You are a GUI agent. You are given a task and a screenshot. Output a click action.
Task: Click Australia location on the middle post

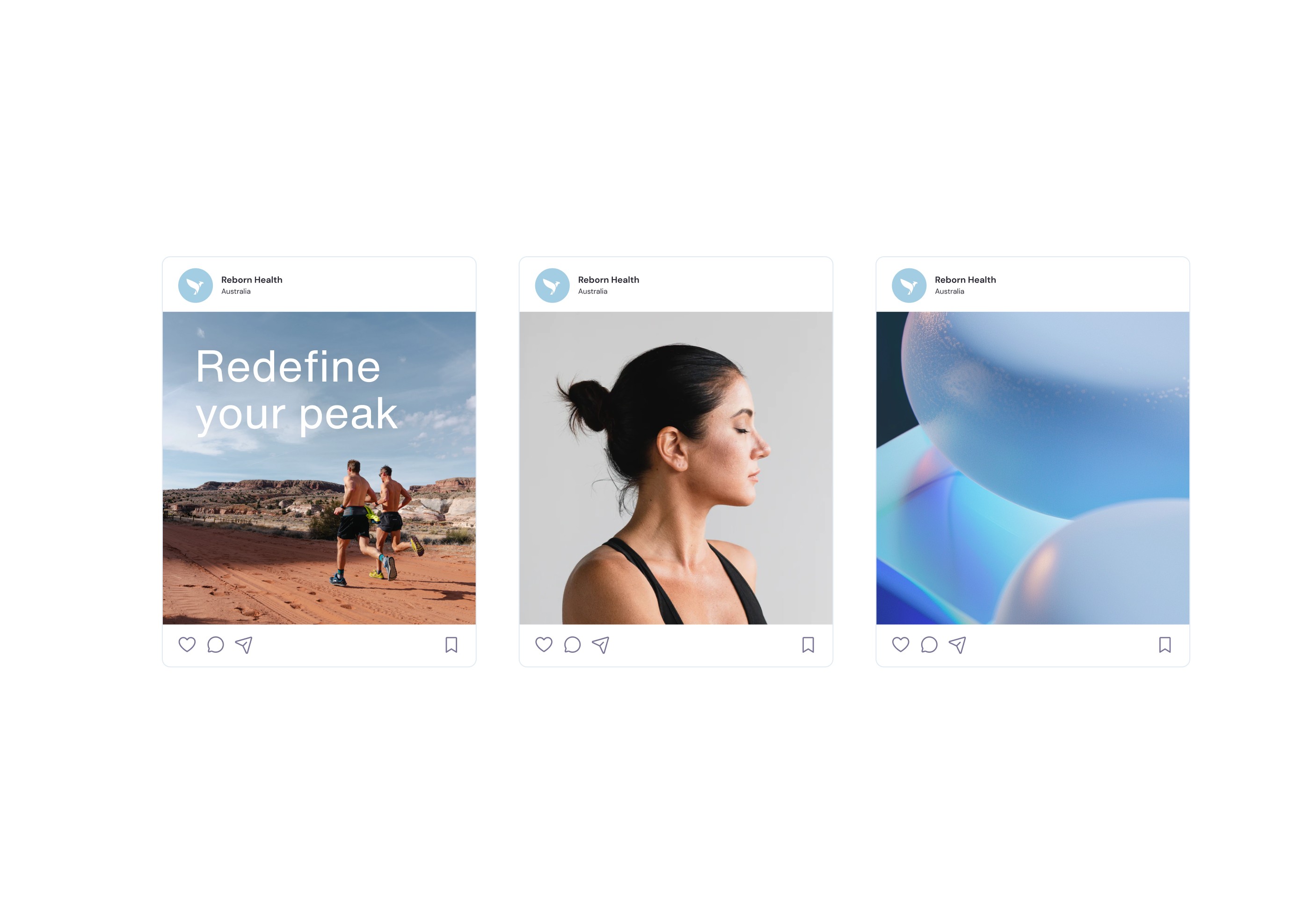click(x=592, y=291)
